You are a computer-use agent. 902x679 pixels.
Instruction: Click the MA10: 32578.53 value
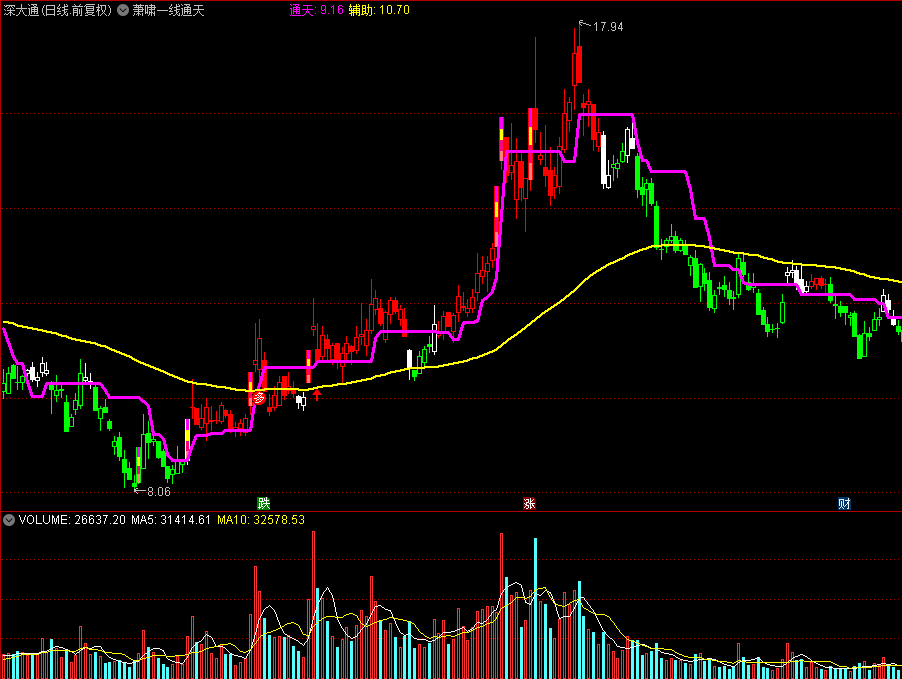click(261, 520)
